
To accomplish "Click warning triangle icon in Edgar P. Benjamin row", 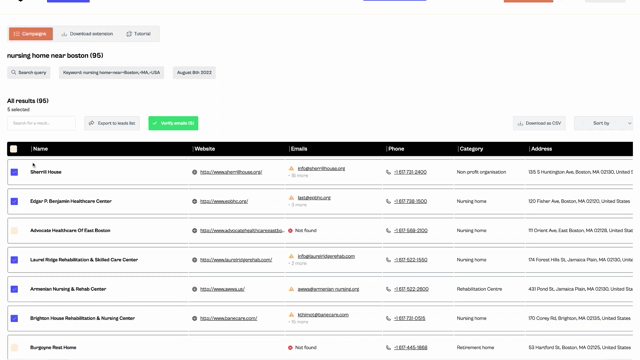I will [291, 198].
